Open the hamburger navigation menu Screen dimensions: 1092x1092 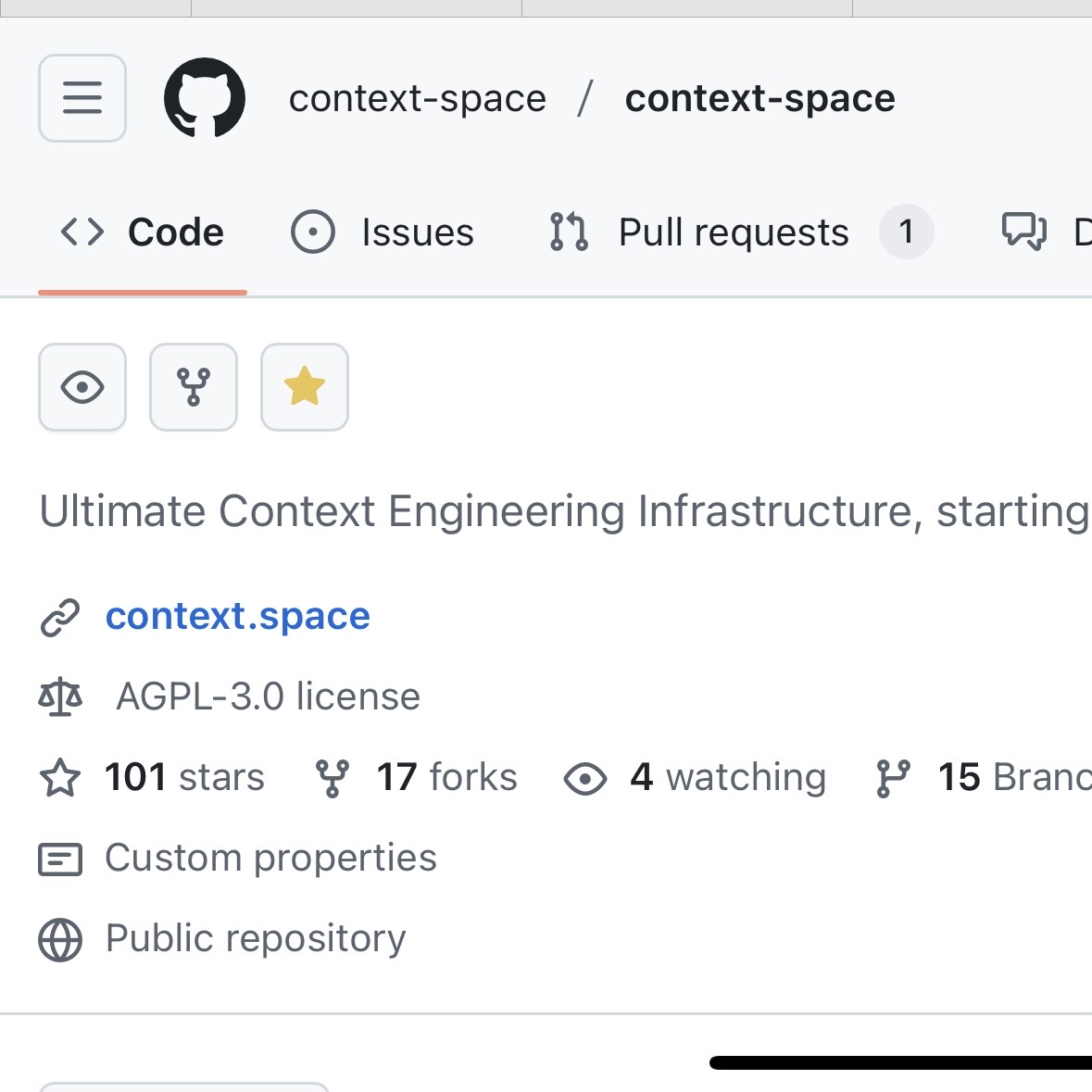pyautogui.click(x=82, y=98)
